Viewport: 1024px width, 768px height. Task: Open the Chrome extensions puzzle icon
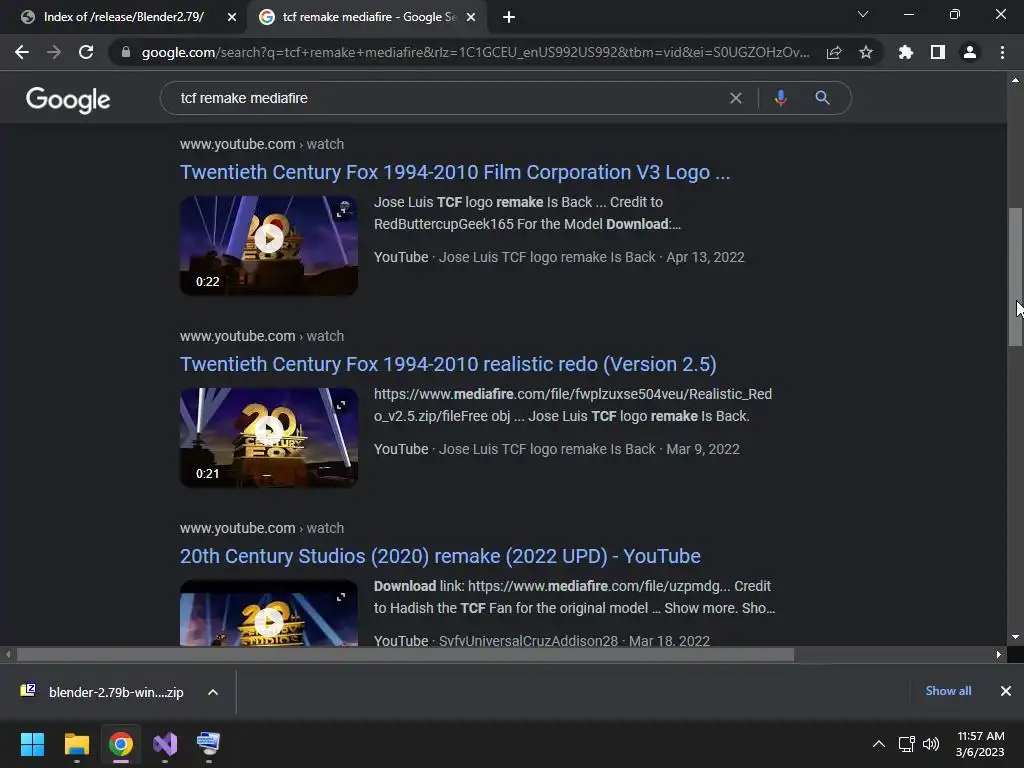pyautogui.click(x=906, y=52)
